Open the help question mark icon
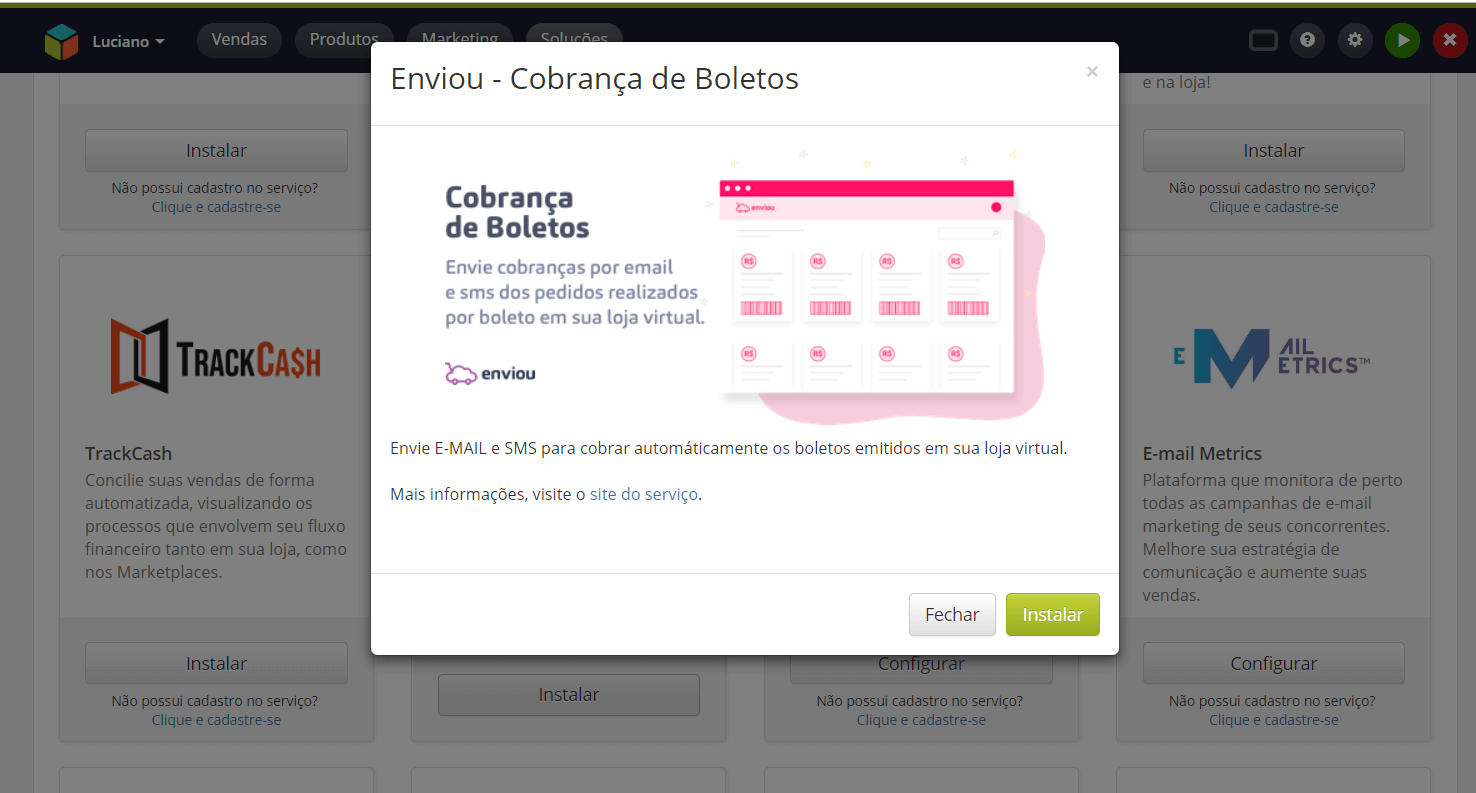This screenshot has height=793, width=1476. [1307, 40]
